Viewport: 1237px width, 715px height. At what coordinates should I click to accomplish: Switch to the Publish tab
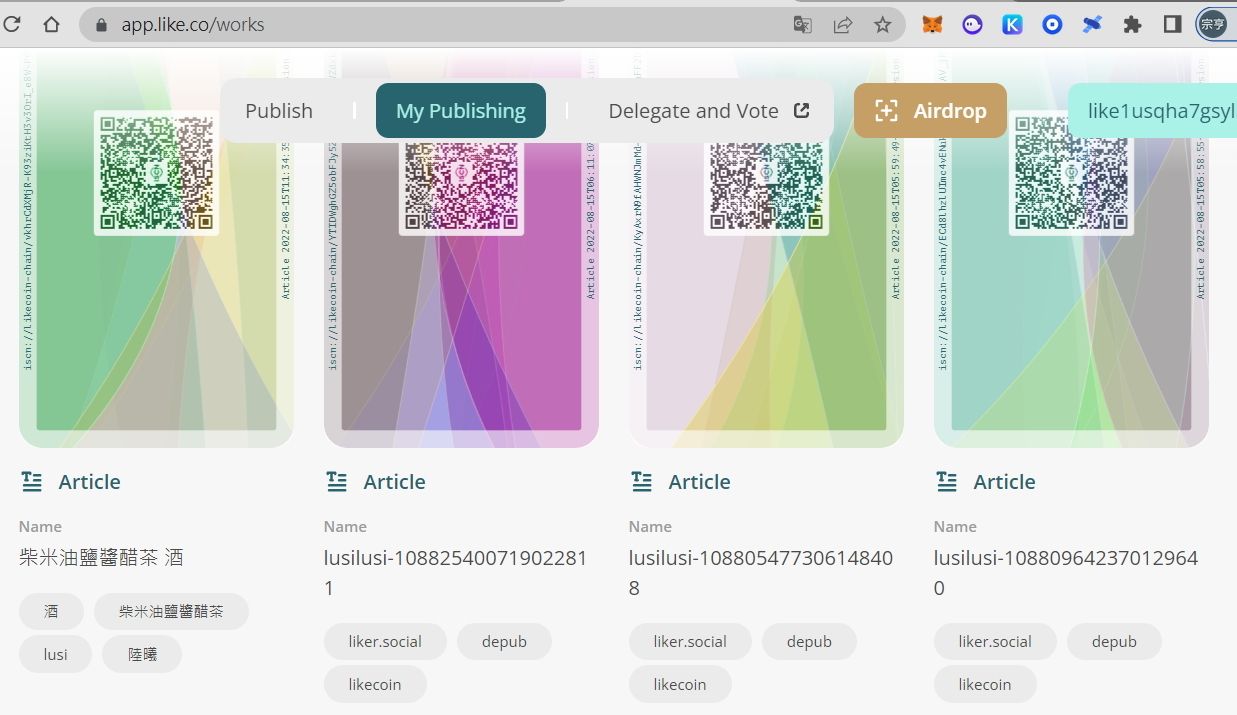click(279, 111)
